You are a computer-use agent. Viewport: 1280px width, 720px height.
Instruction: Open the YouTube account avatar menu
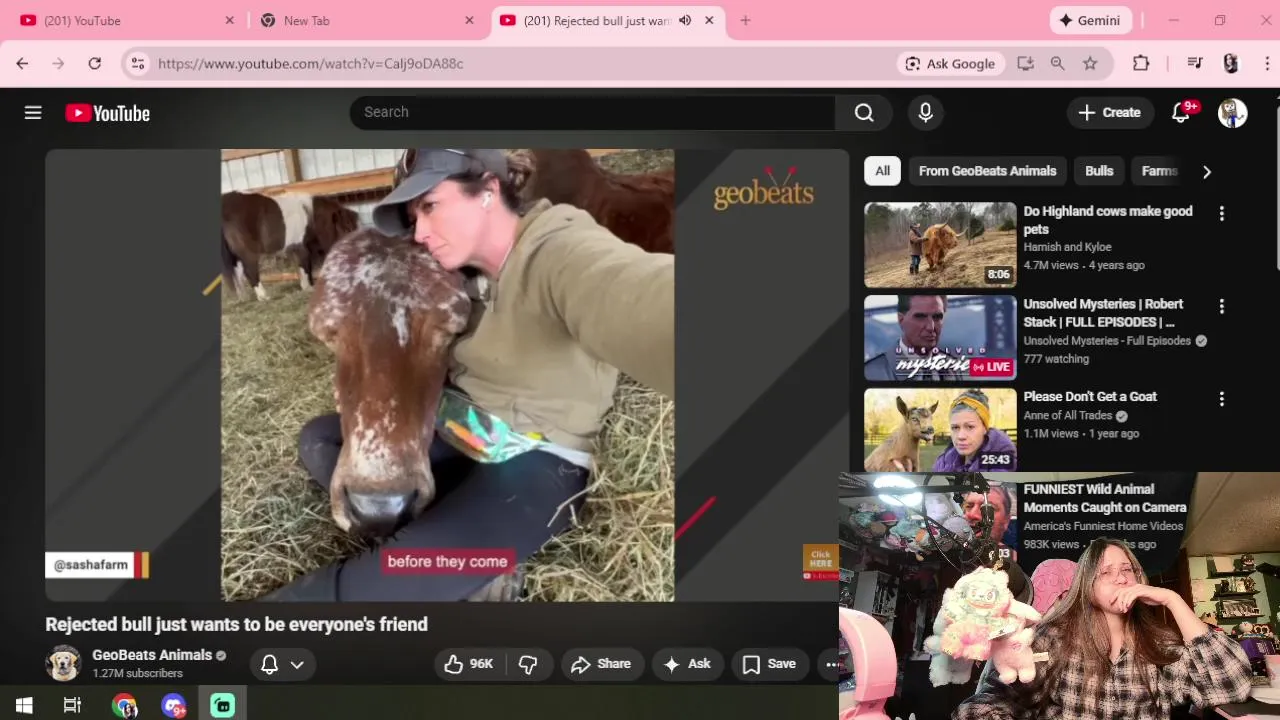tap(1232, 113)
